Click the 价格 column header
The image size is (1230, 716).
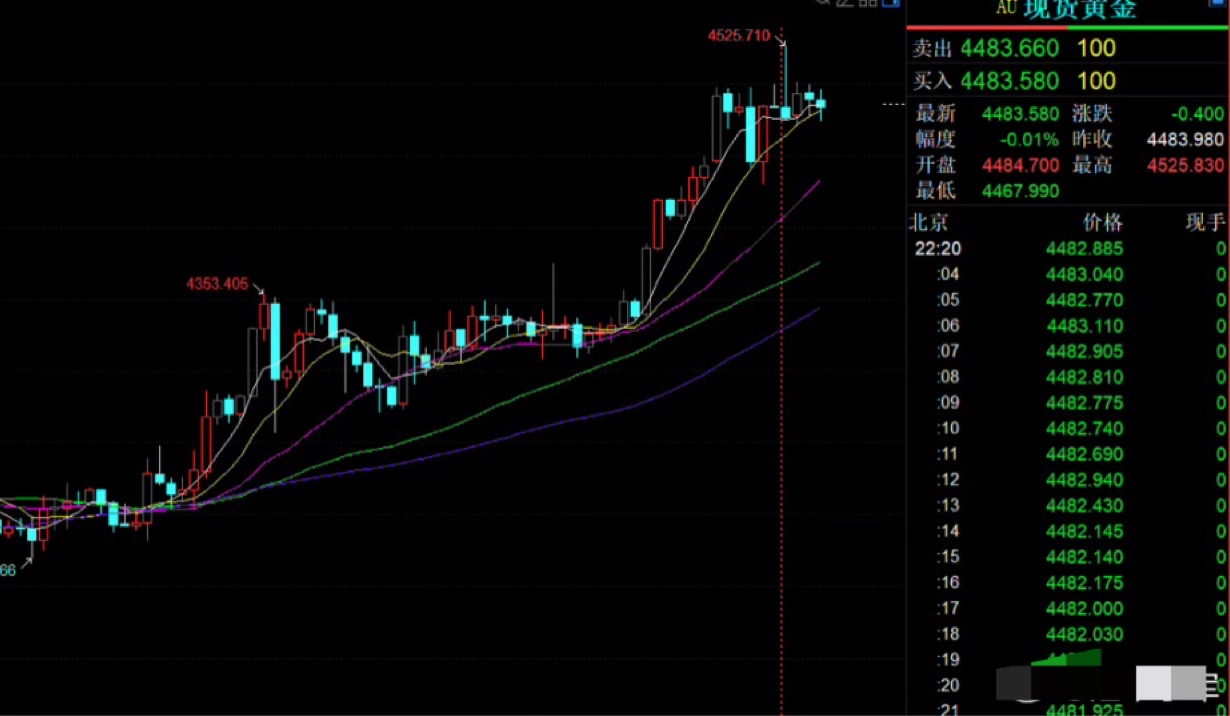(x=1104, y=222)
